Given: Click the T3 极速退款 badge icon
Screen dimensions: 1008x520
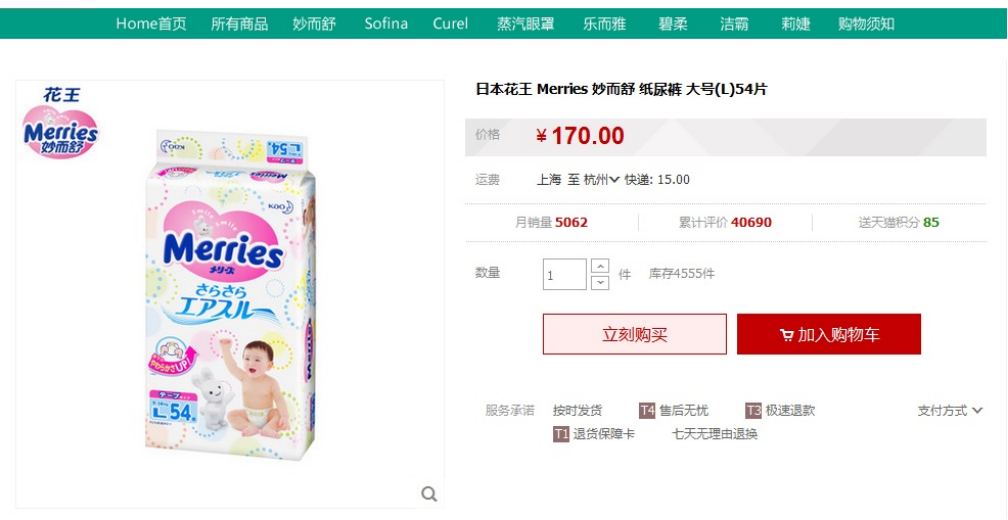Looking at the screenshot, I should tap(753, 410).
